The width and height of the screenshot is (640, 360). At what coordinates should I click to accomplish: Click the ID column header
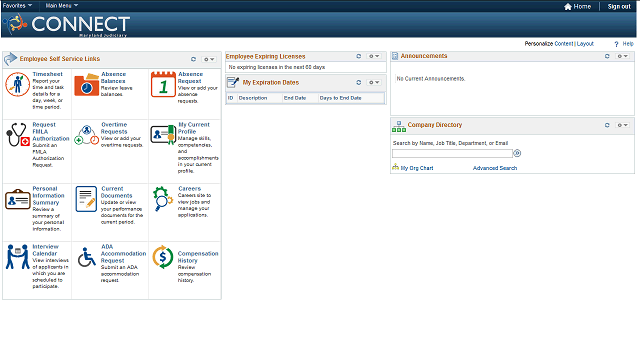pos(231,98)
